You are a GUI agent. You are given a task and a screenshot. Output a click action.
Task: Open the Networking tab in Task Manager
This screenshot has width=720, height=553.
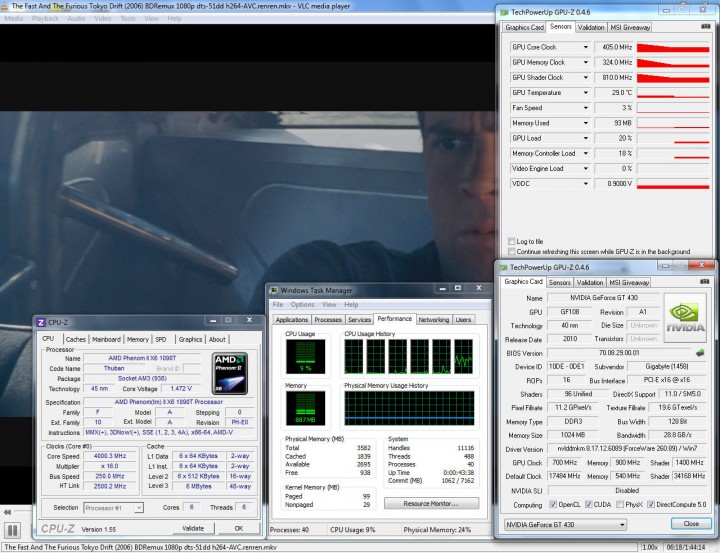[x=433, y=319]
